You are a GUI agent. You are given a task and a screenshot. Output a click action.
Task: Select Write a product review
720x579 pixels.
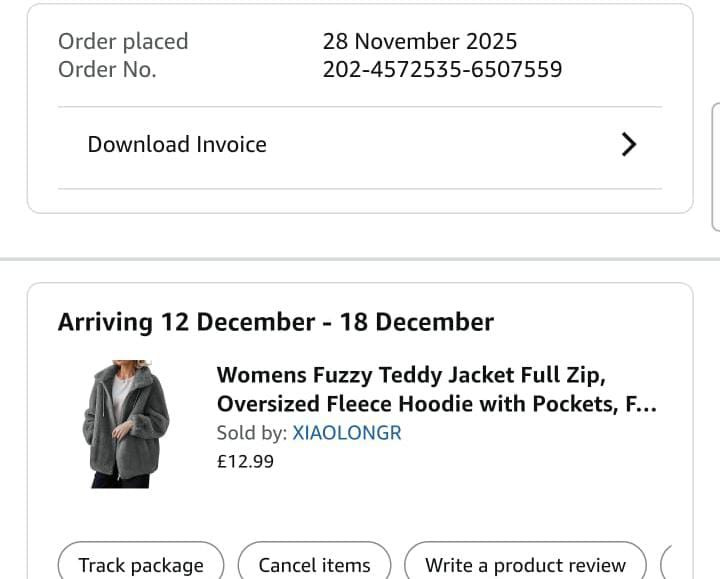tap(525, 565)
